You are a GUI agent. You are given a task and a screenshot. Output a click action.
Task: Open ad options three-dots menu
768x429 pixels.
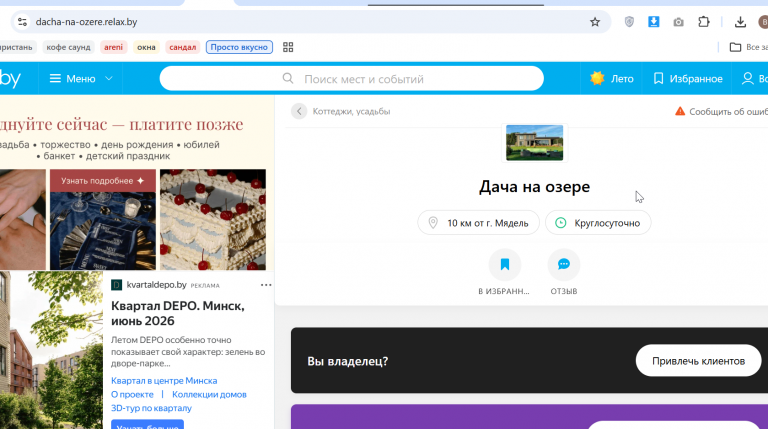266,285
